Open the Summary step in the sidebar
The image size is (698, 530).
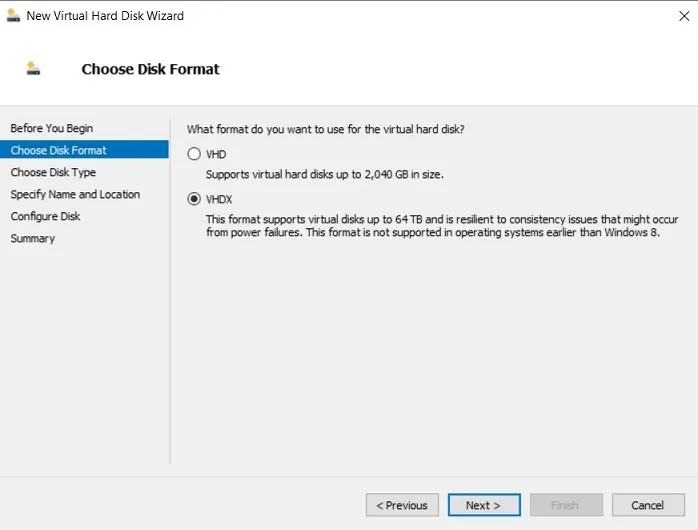point(33,238)
